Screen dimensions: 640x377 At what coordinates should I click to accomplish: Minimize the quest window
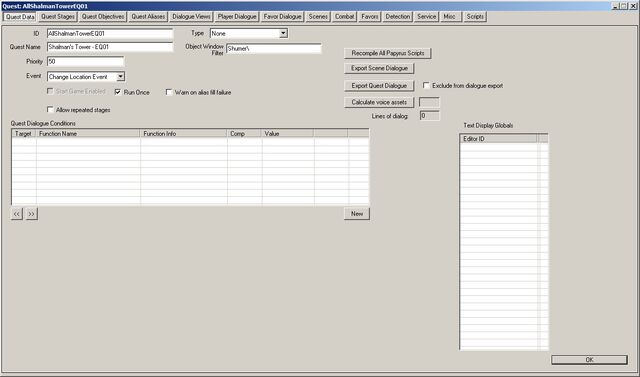click(x=616, y=6)
